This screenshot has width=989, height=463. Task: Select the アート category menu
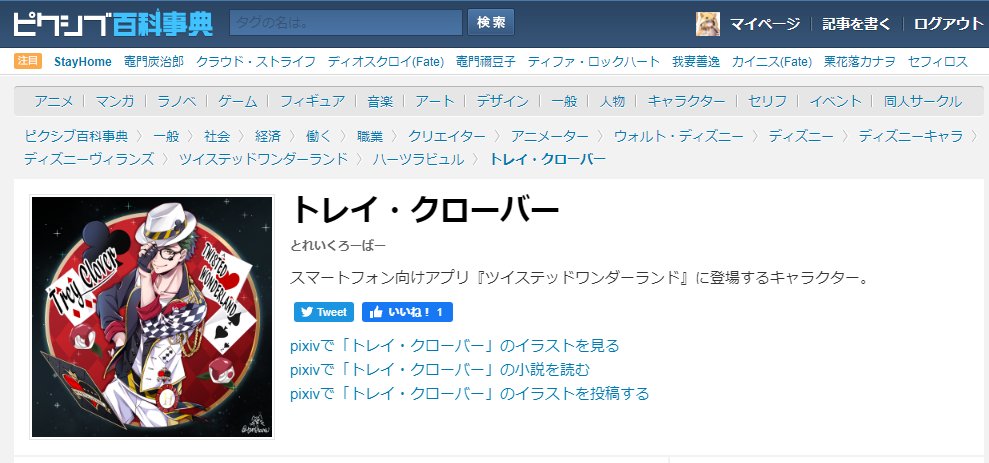435,101
